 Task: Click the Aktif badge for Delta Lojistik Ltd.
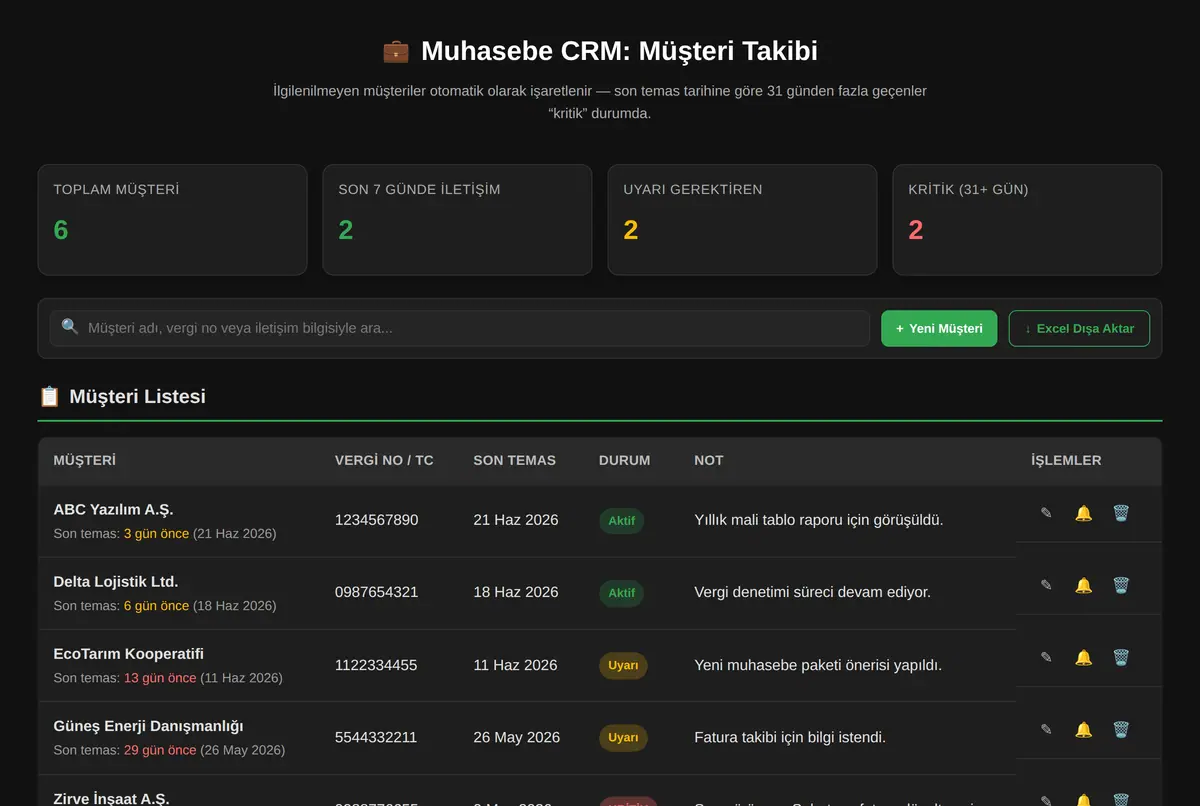coord(622,593)
